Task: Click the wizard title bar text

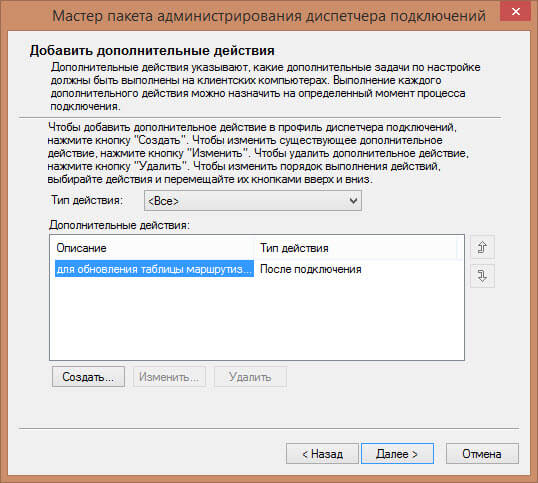Action: pos(269,16)
